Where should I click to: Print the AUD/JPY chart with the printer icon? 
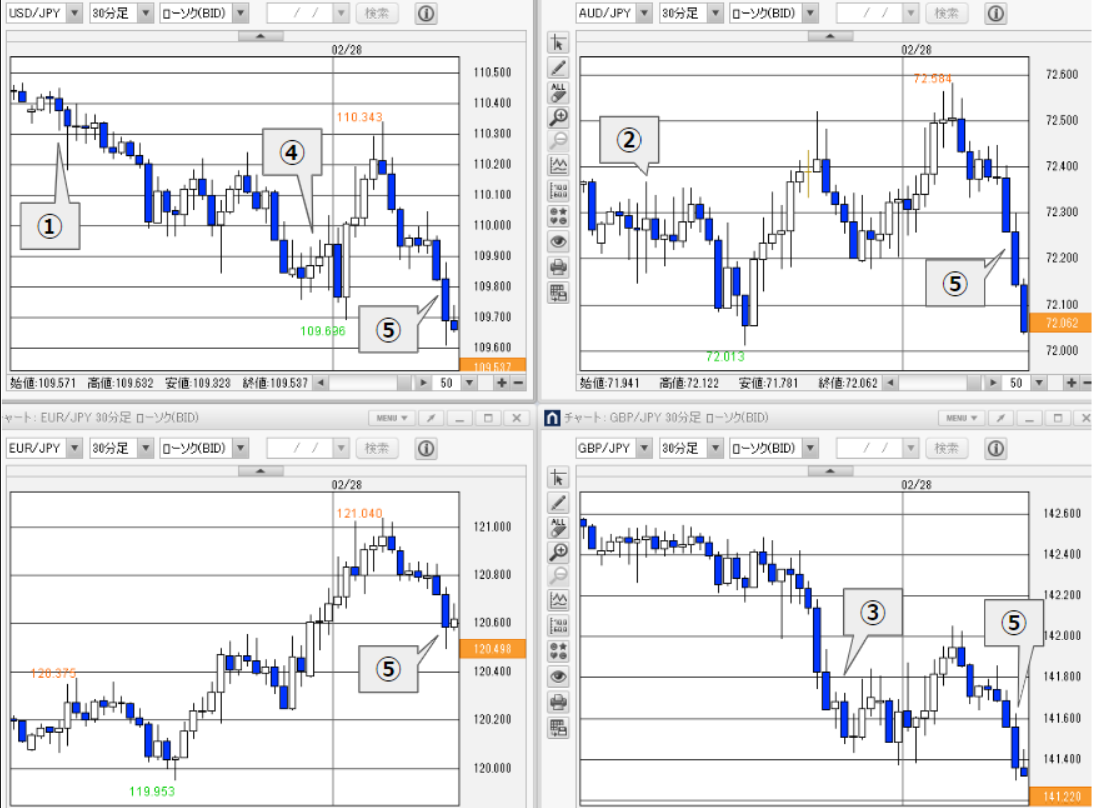(558, 267)
